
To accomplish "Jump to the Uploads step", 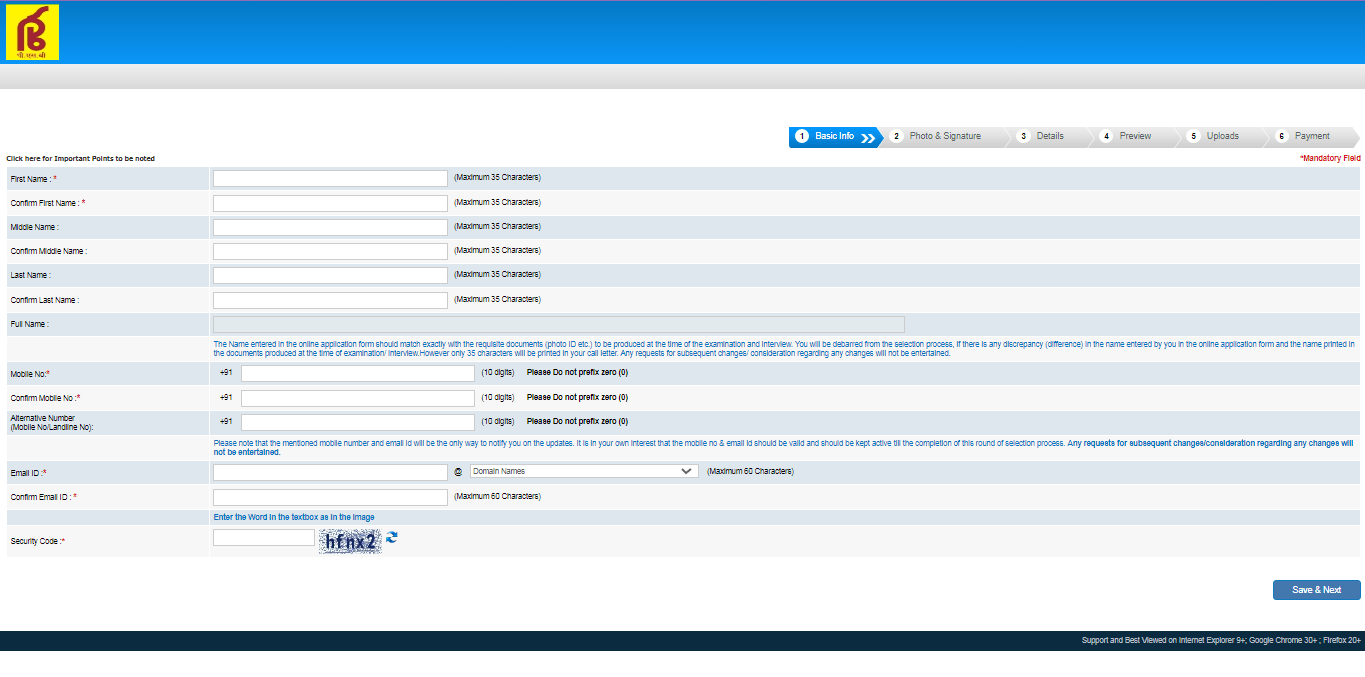I will (x=1221, y=137).
